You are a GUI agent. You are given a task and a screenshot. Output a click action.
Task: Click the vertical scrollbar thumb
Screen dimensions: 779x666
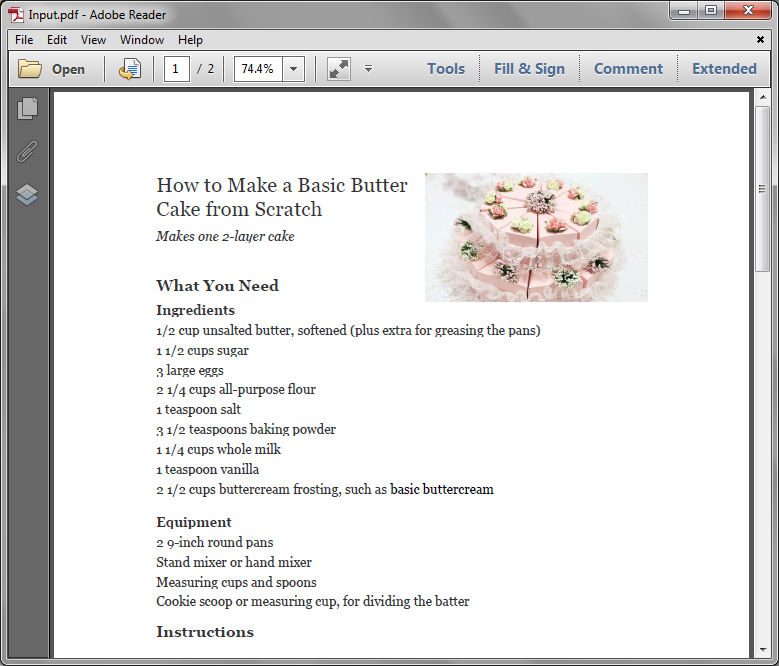763,189
